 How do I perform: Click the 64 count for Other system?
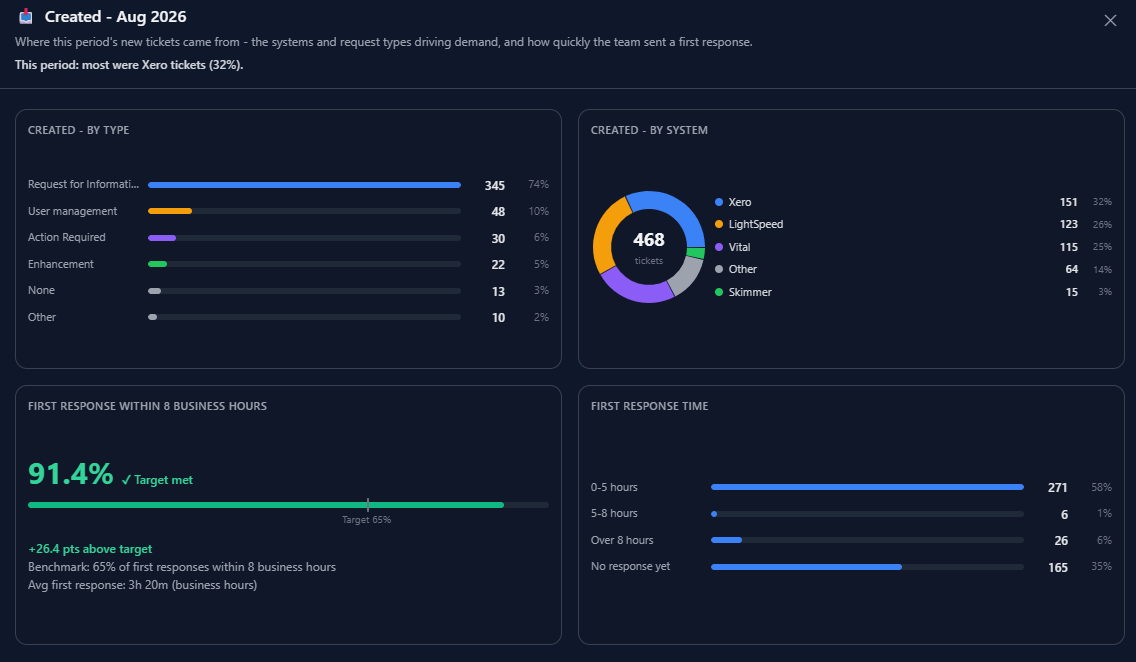1072,269
